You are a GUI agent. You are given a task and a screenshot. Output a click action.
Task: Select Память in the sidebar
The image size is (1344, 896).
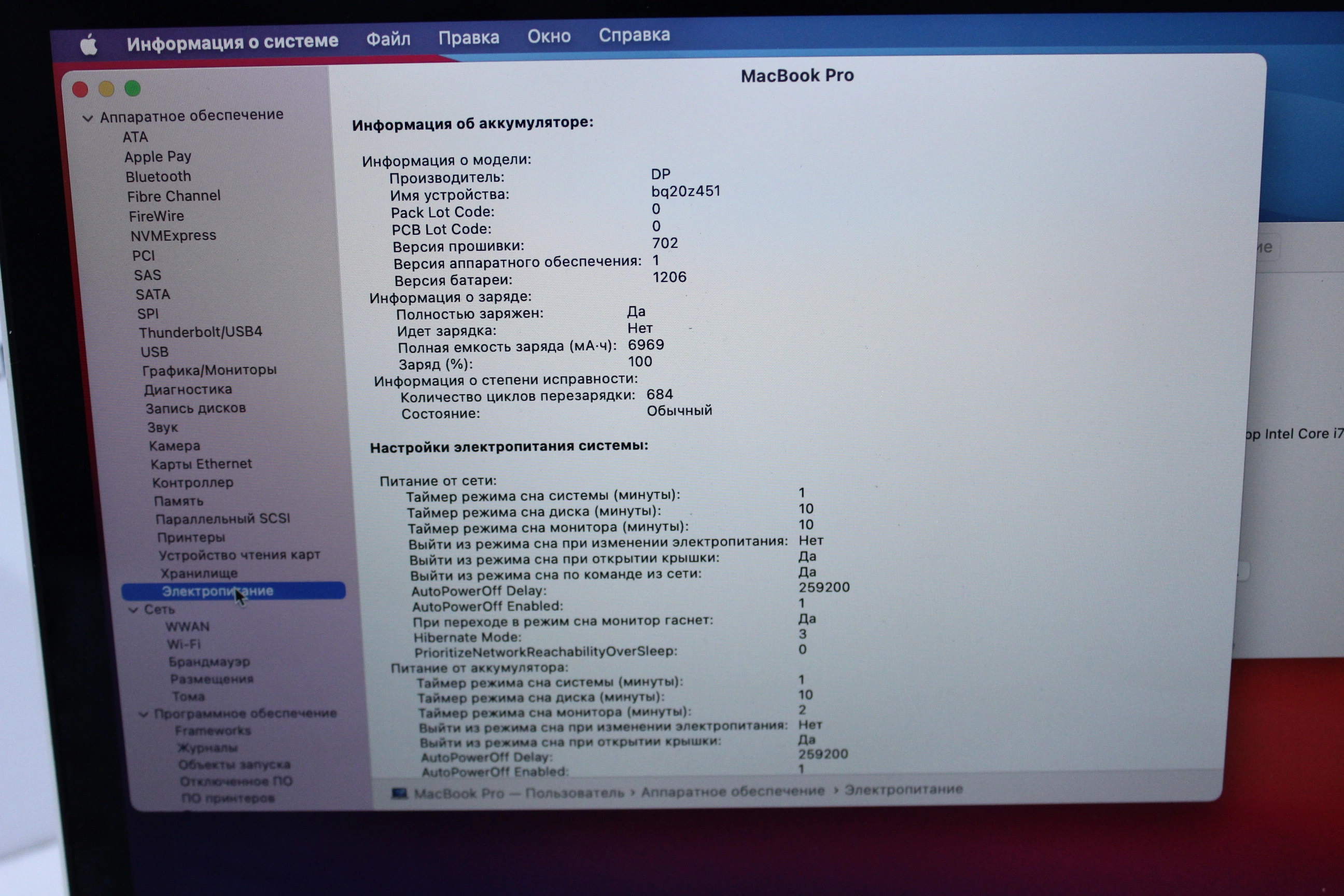178,501
